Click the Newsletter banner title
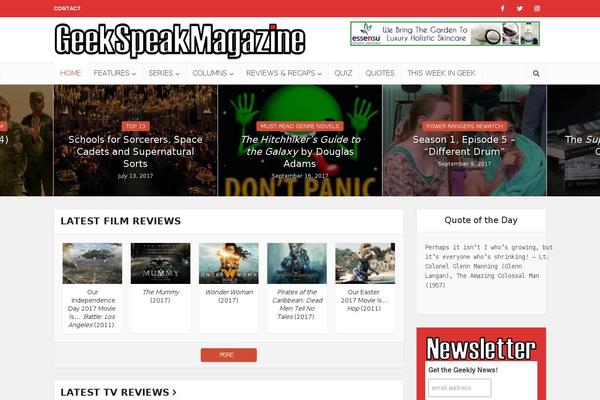600x400 pixels. (x=481, y=349)
